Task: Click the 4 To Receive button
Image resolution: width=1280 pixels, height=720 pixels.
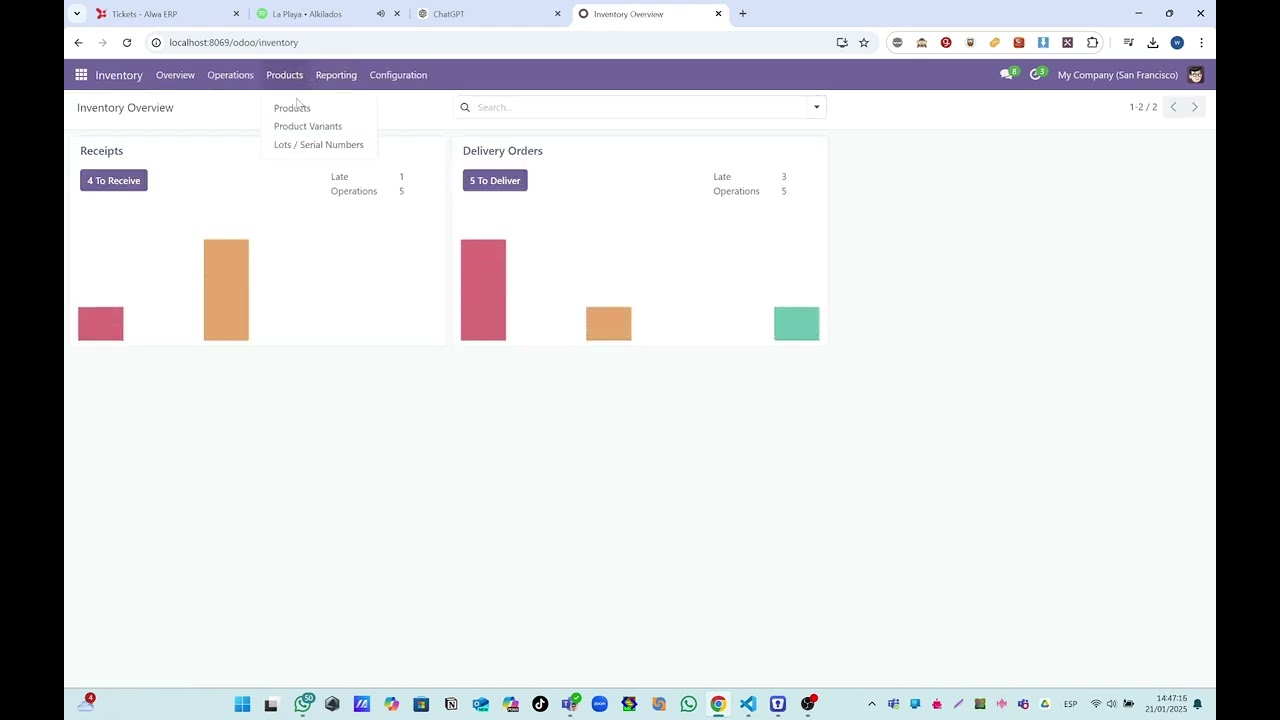Action: click(x=114, y=181)
